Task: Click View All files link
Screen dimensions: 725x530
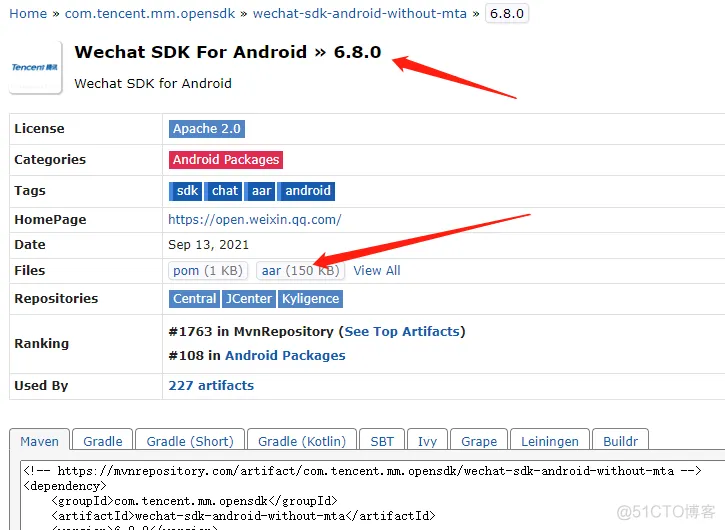Action: 377,271
